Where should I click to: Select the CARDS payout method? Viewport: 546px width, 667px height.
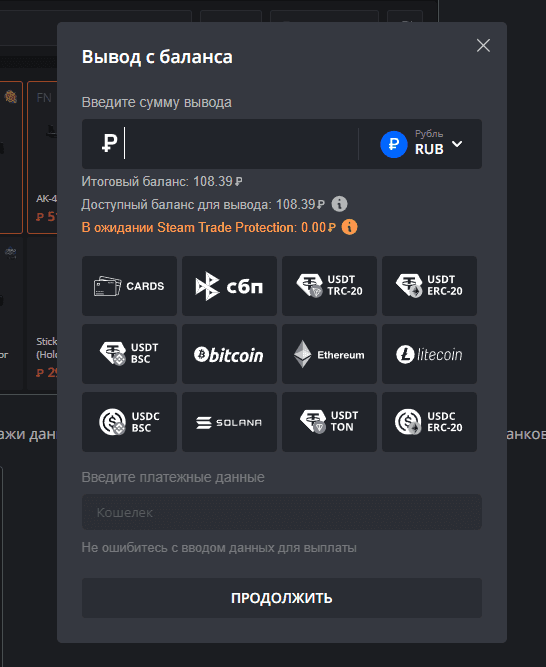point(129,286)
